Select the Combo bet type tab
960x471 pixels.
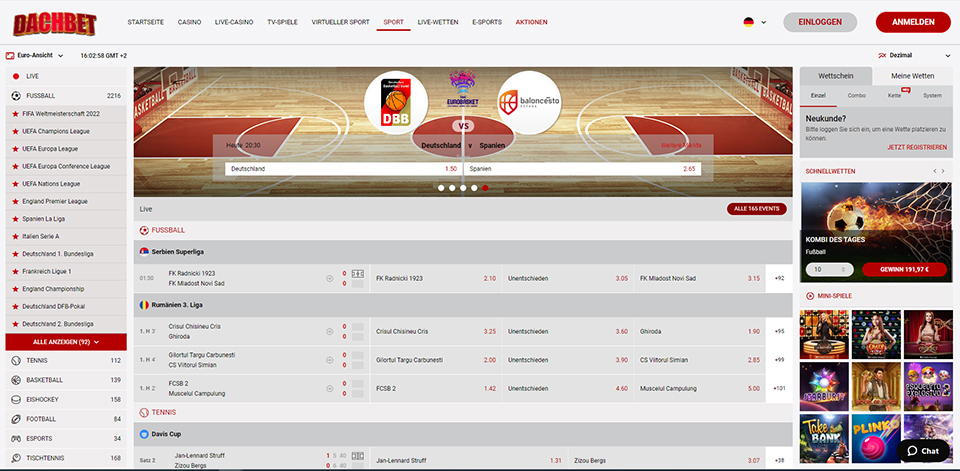(857, 96)
